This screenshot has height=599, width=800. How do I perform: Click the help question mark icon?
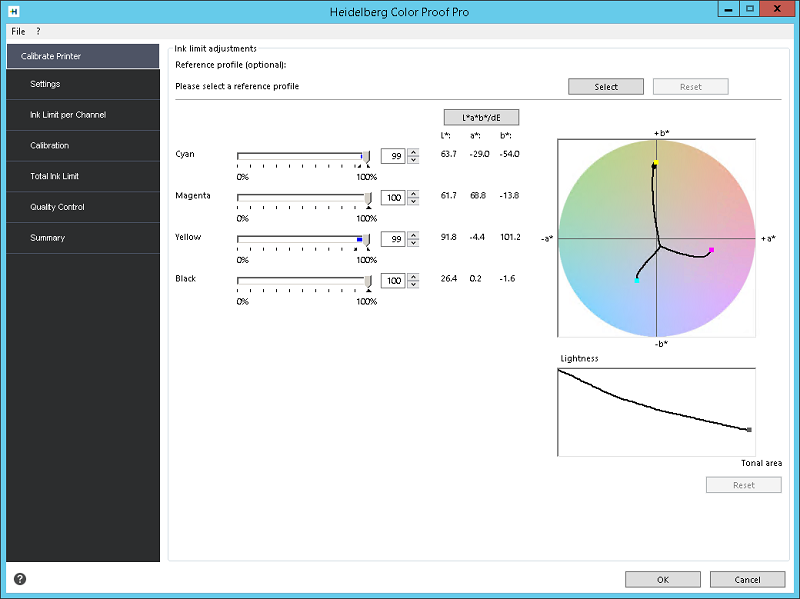tap(20, 579)
